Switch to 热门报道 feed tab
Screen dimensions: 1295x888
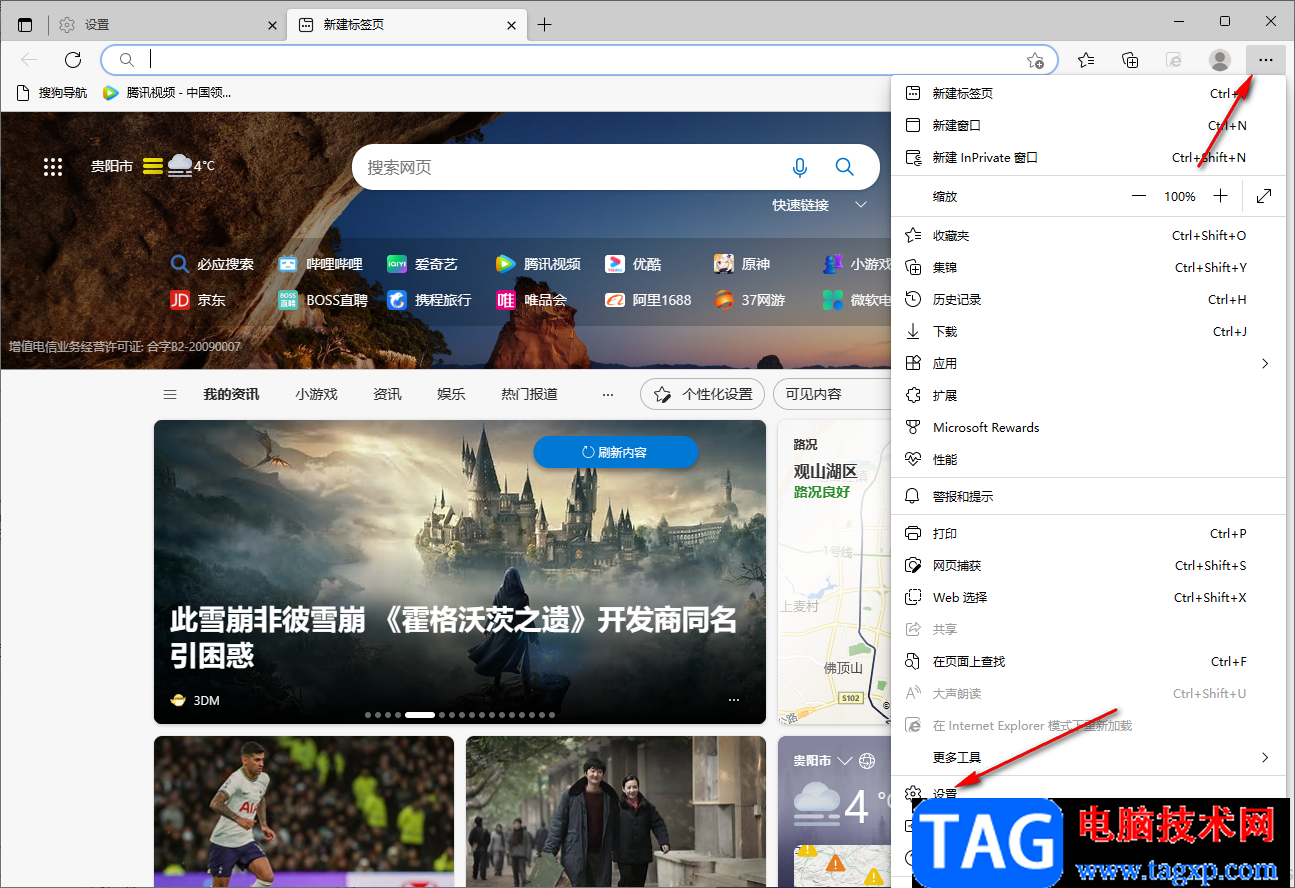click(529, 394)
